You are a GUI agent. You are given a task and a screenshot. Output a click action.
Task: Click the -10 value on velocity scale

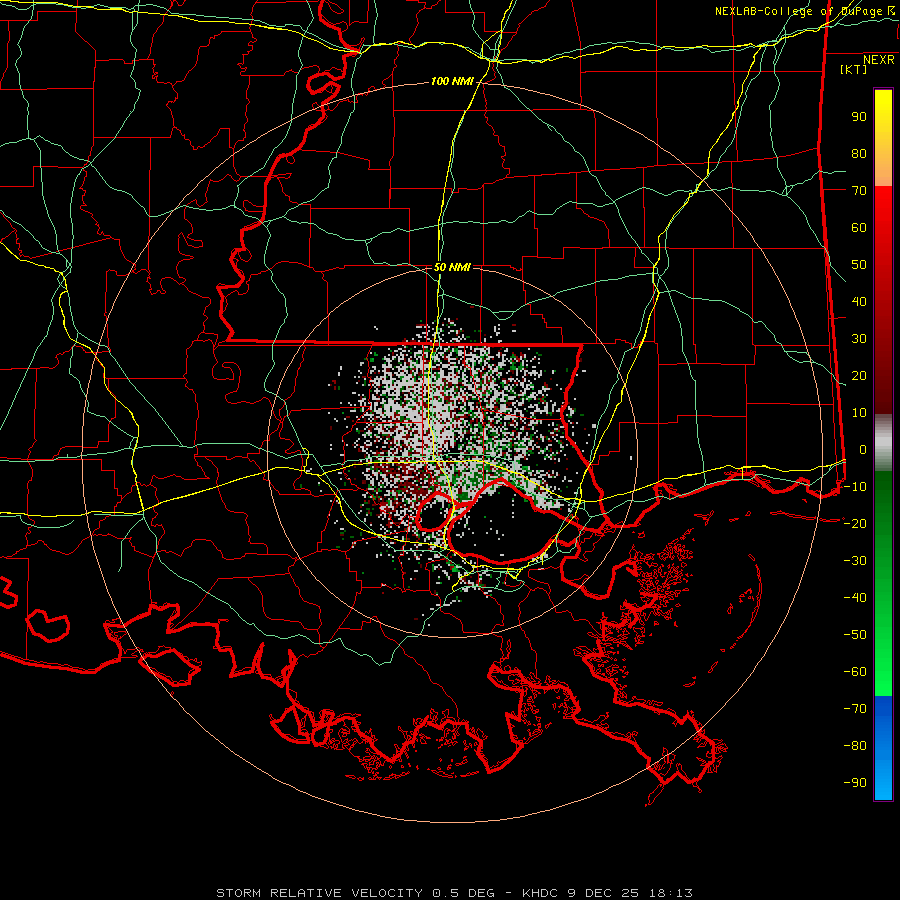tap(855, 487)
